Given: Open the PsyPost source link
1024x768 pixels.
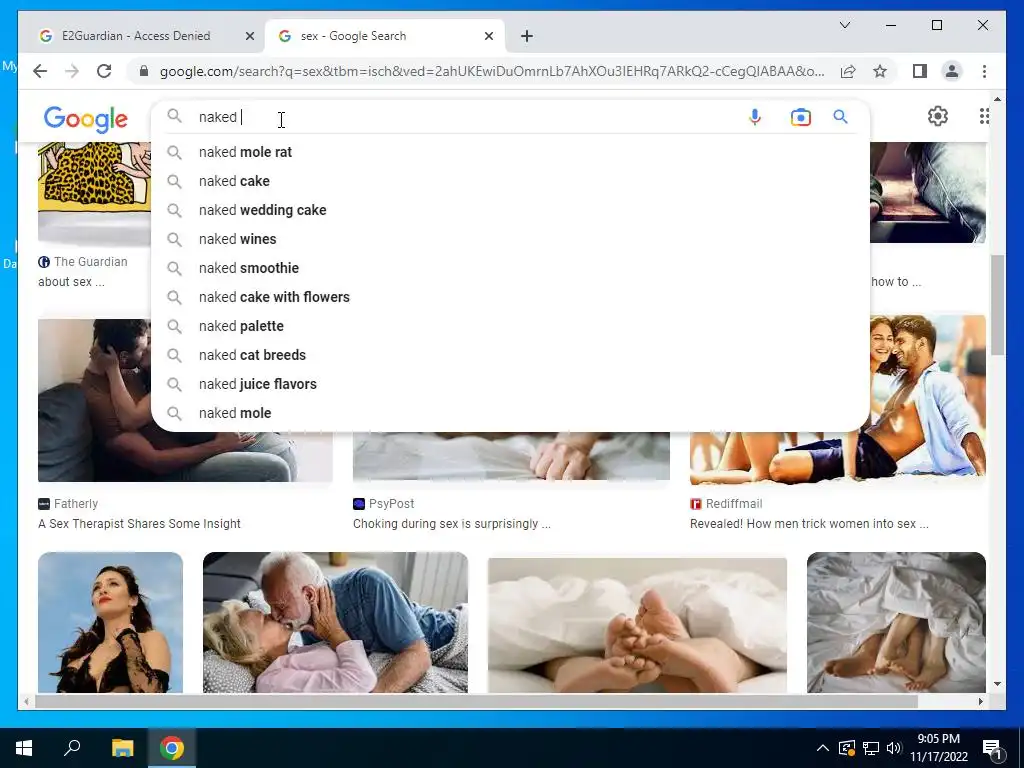Looking at the screenshot, I should click(383, 504).
